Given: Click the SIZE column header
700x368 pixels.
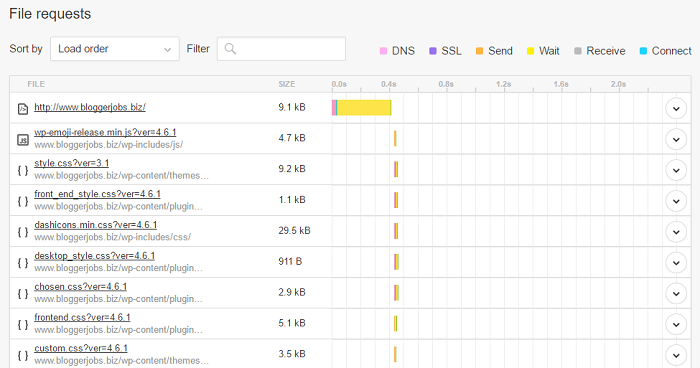Looking at the screenshot, I should (287, 84).
